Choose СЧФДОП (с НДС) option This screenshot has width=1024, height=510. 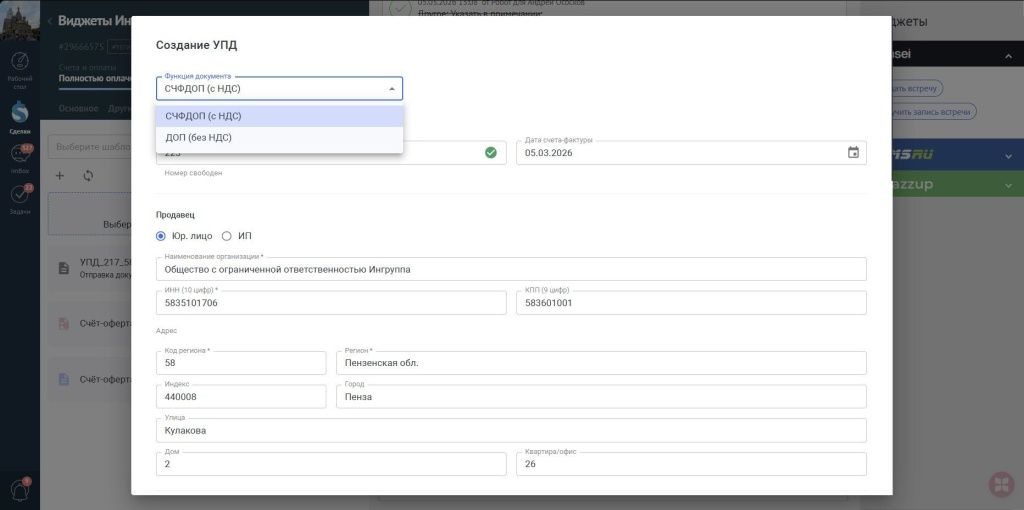(x=280, y=116)
